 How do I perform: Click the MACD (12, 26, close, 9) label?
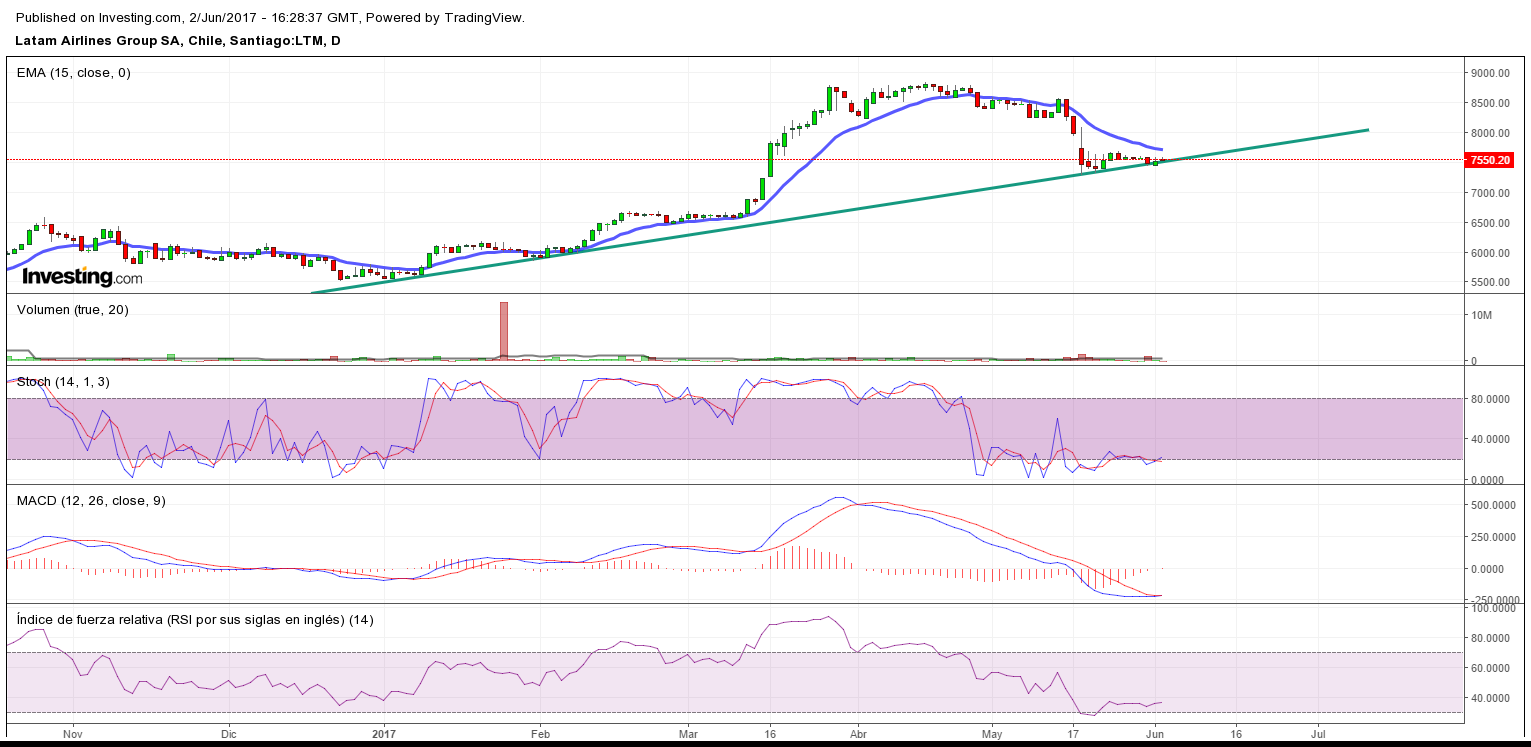91,500
